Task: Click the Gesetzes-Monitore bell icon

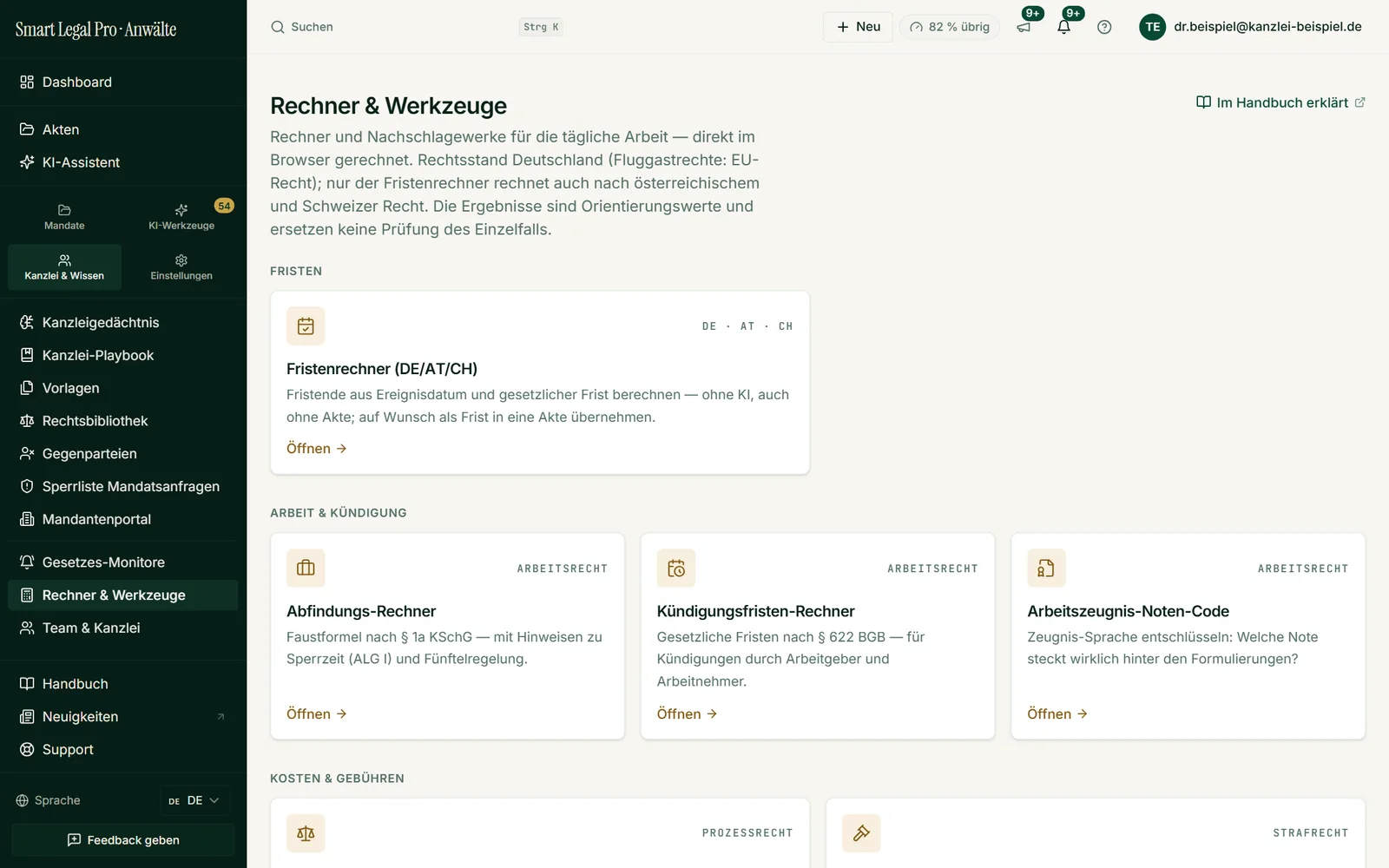Action: 27,562
